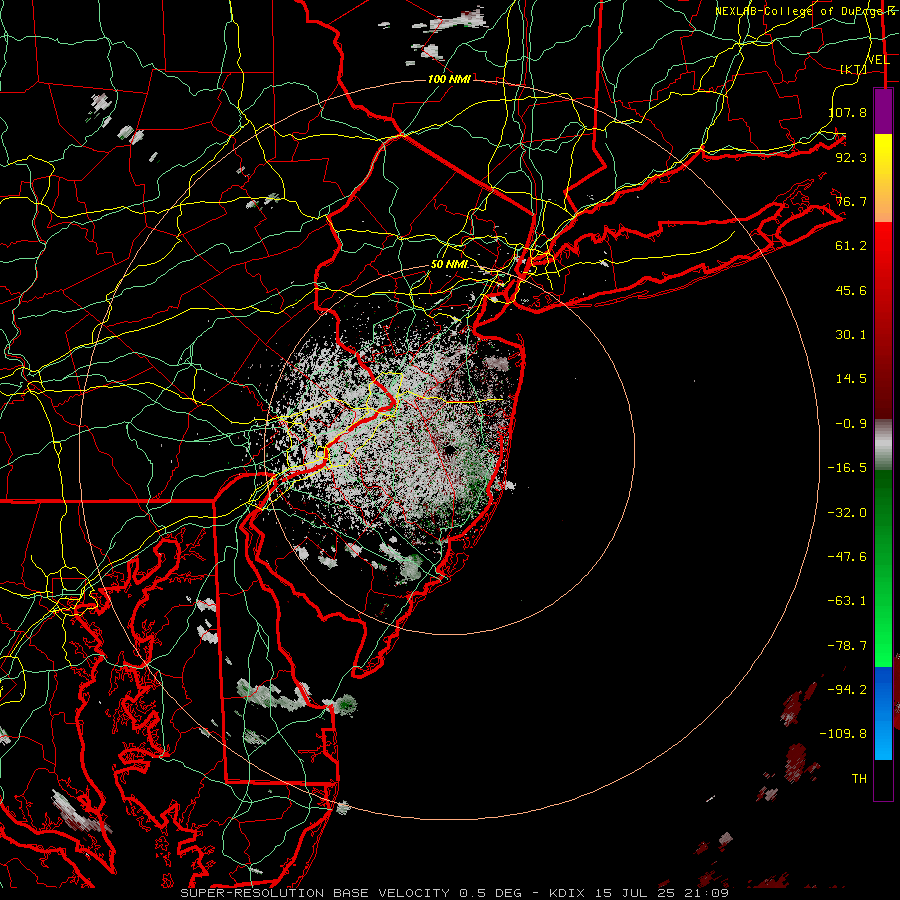Screen dimensions: 900x900
Task: Select the 92.3 legend value
Action: coord(851,157)
